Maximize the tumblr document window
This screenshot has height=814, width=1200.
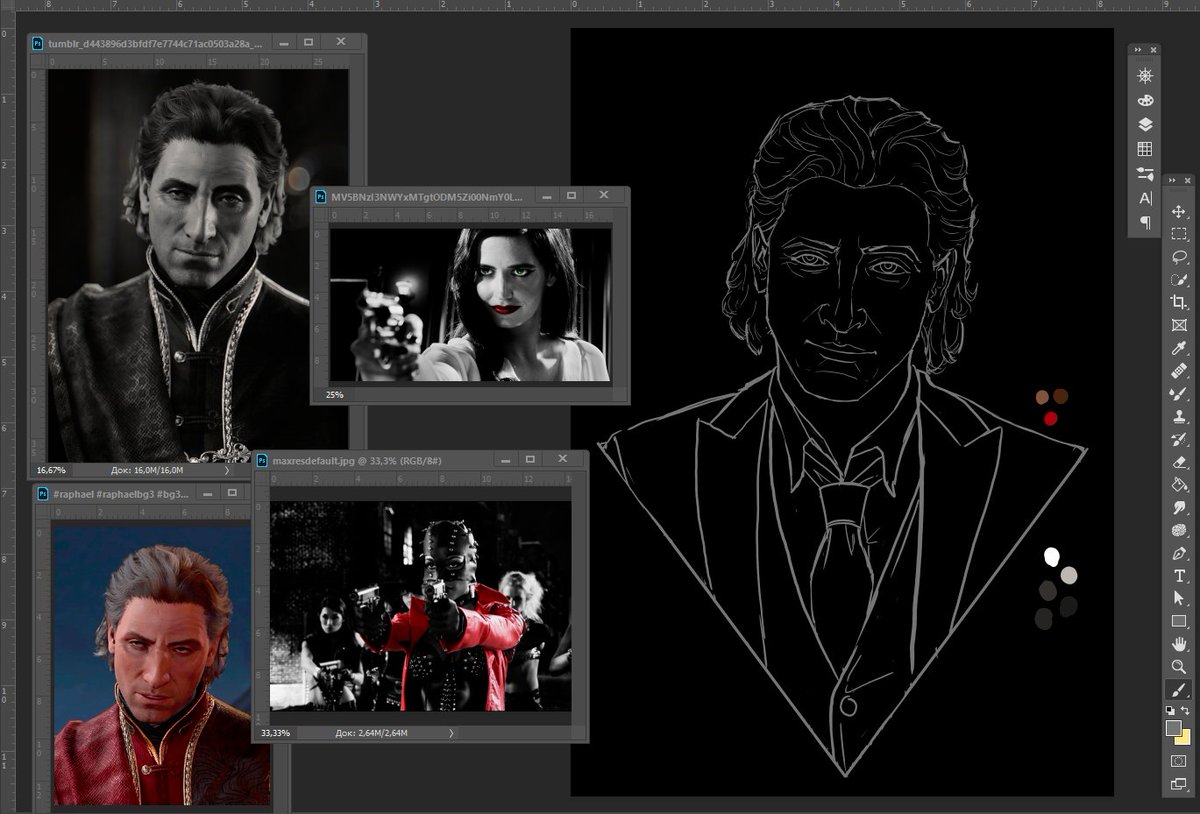[309, 42]
